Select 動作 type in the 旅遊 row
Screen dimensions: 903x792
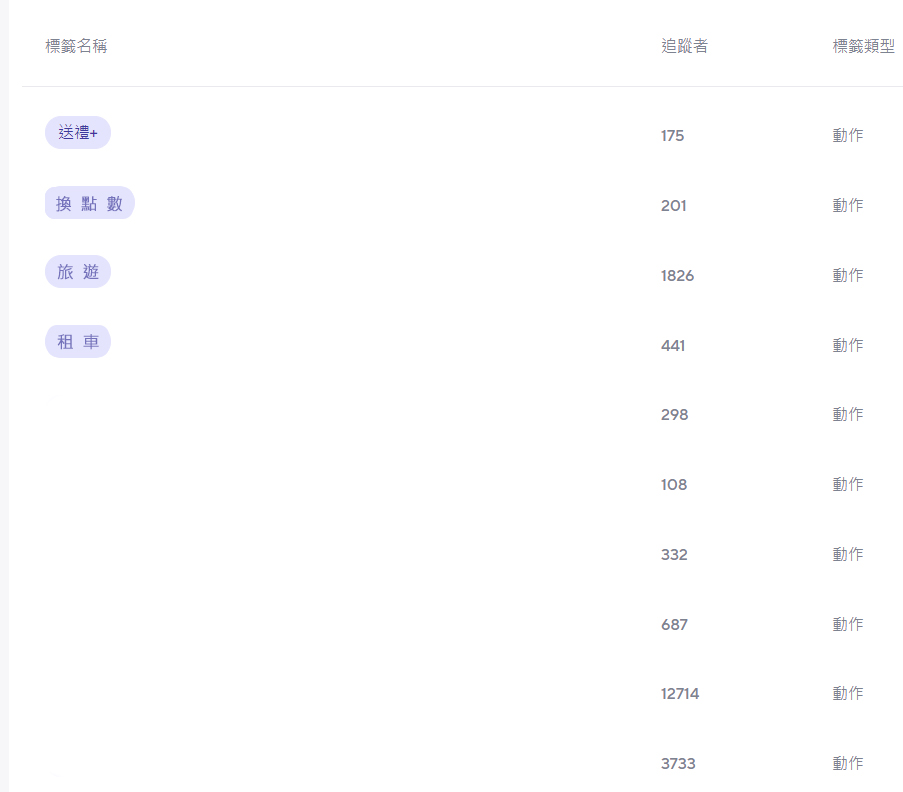click(847, 276)
